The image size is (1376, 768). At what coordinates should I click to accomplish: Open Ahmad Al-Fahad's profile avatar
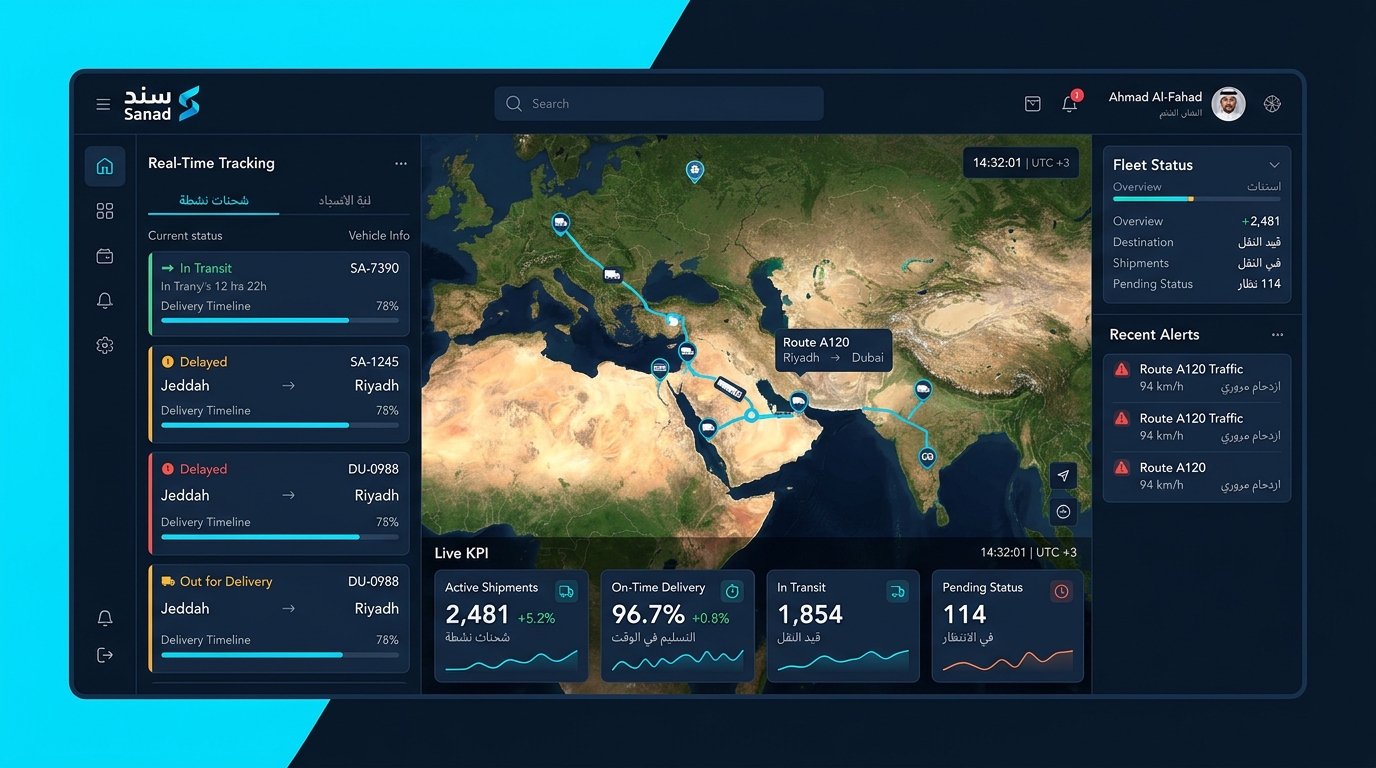(1229, 104)
